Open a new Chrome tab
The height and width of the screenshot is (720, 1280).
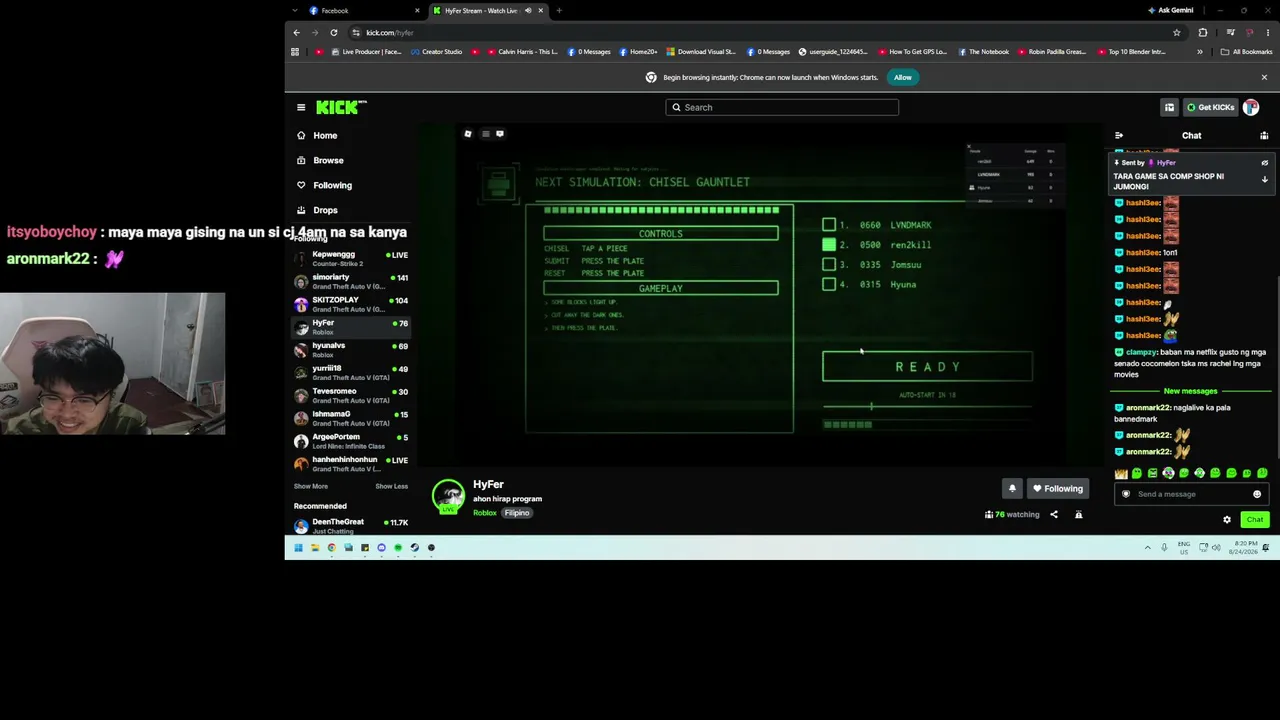(559, 11)
